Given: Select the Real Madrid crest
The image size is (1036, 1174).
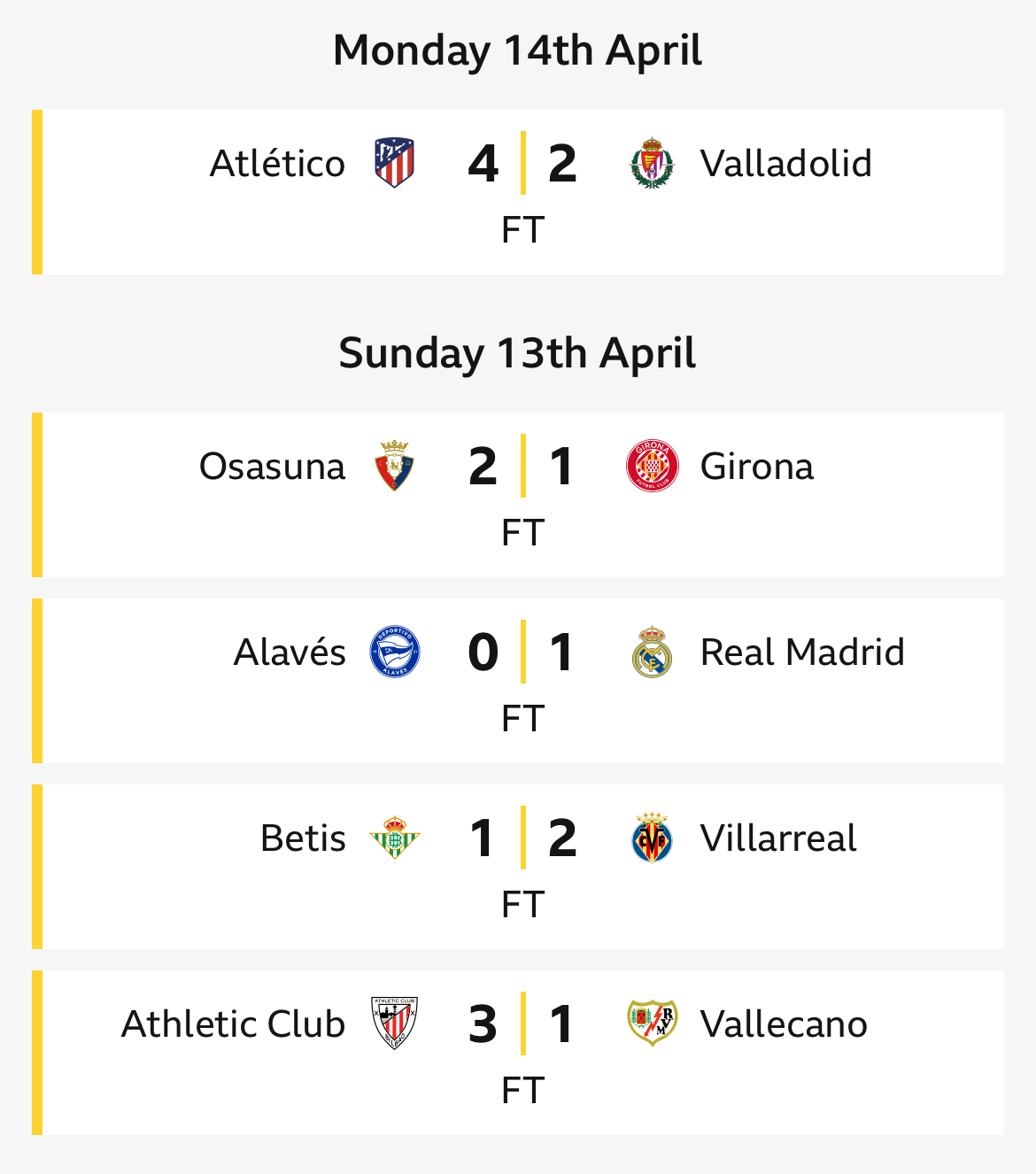Looking at the screenshot, I should [x=653, y=652].
